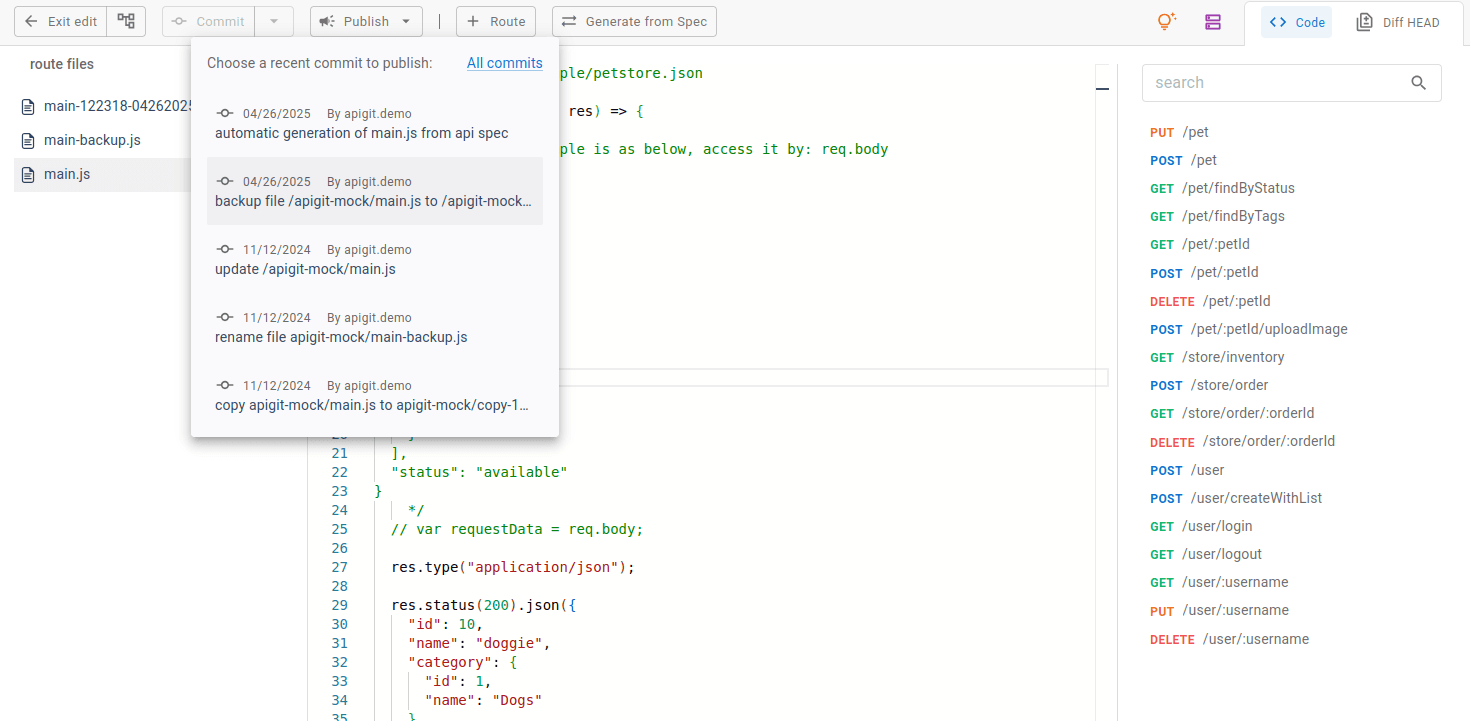The width and height of the screenshot is (1470, 721).
Task: Jump to GET /store/inventory route
Action: point(1217,357)
